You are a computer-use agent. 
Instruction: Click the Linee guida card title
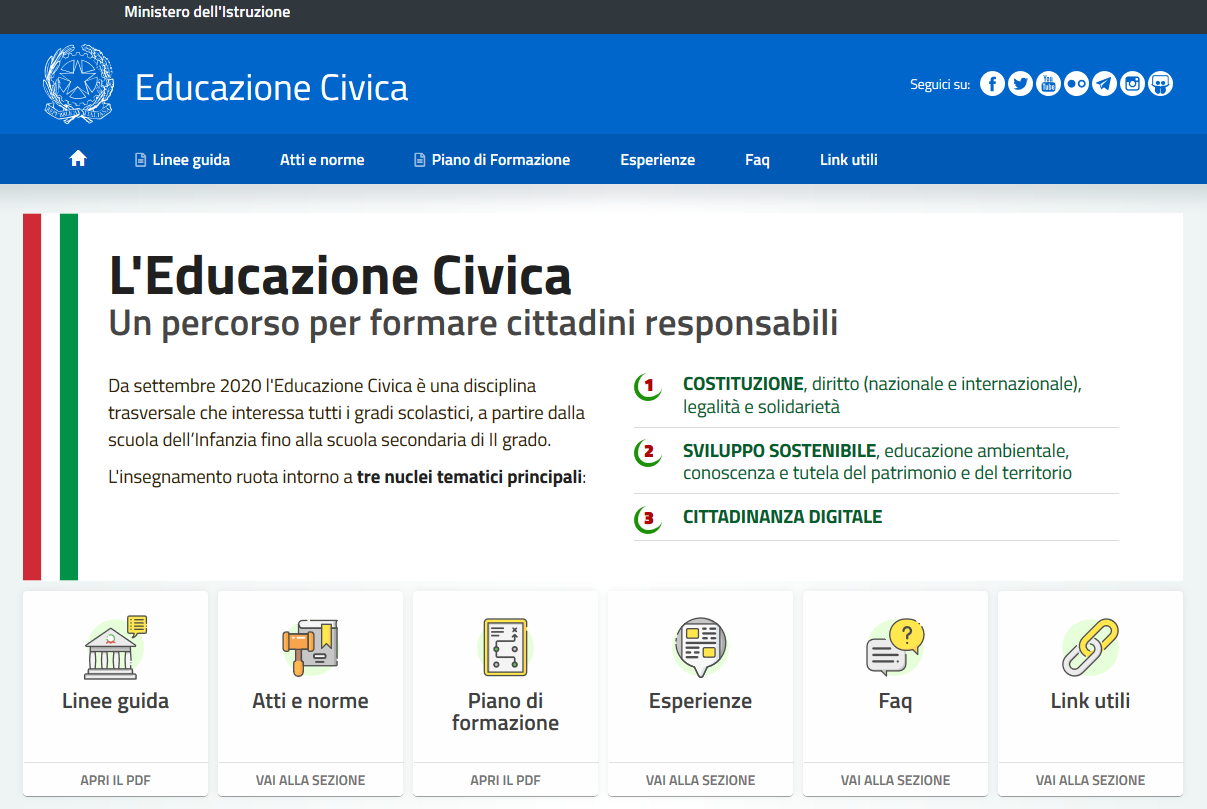[115, 701]
